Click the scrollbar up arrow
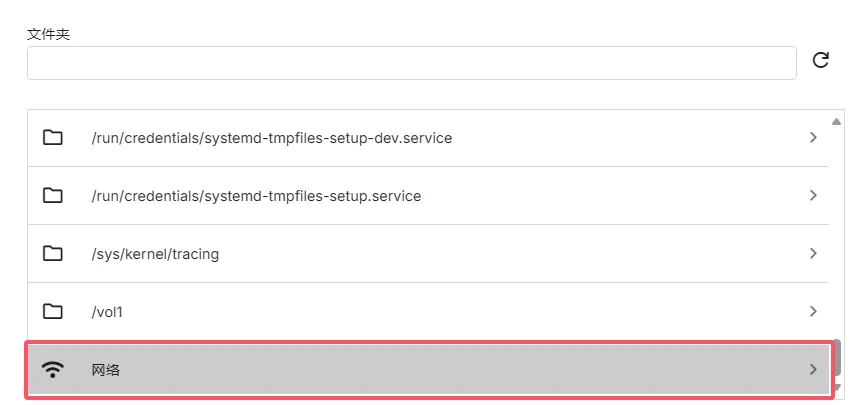This screenshot has height=405, width=865. [x=836, y=122]
